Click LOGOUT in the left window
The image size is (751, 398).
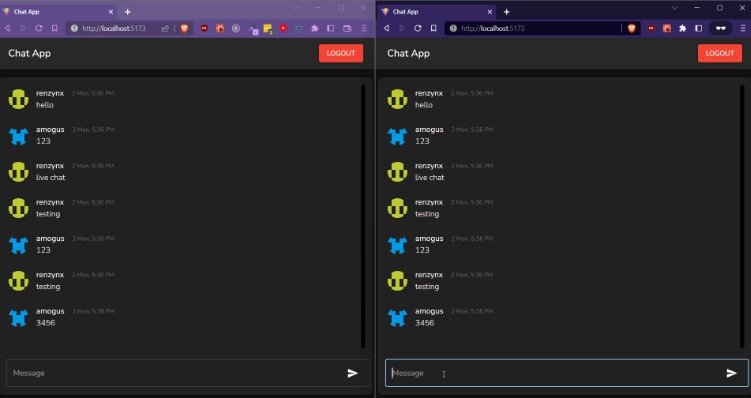tap(341, 53)
